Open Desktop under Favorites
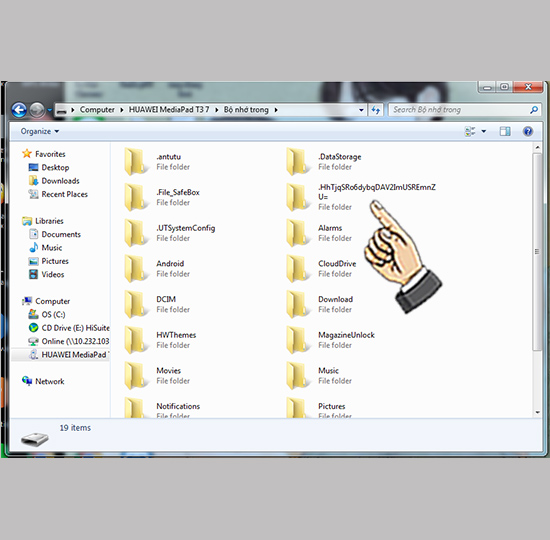The image size is (550, 540). (49, 167)
